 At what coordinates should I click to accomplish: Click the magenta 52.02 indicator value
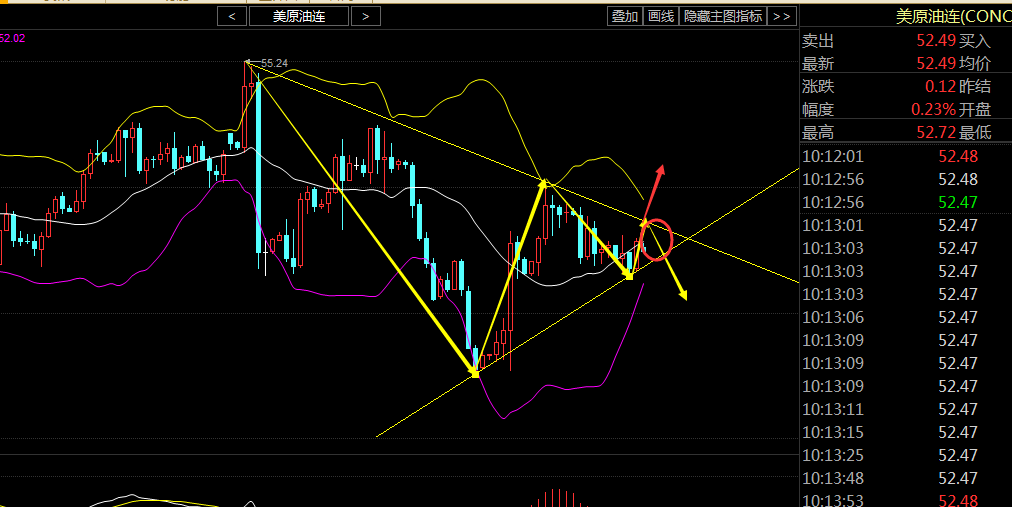click(13, 38)
